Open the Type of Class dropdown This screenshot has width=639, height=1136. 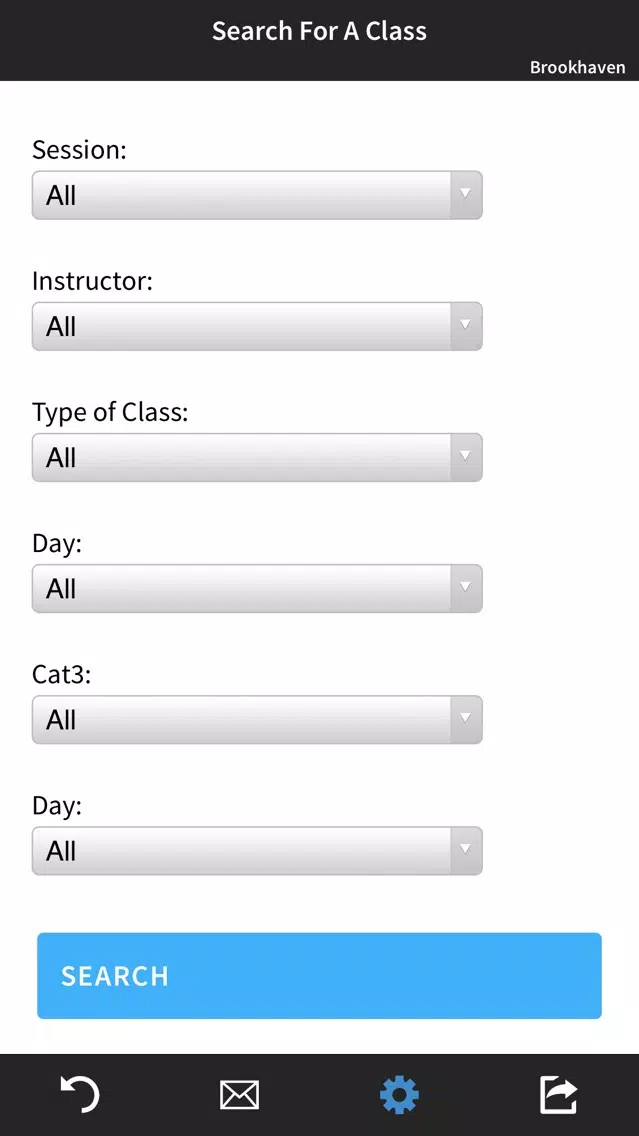257,457
